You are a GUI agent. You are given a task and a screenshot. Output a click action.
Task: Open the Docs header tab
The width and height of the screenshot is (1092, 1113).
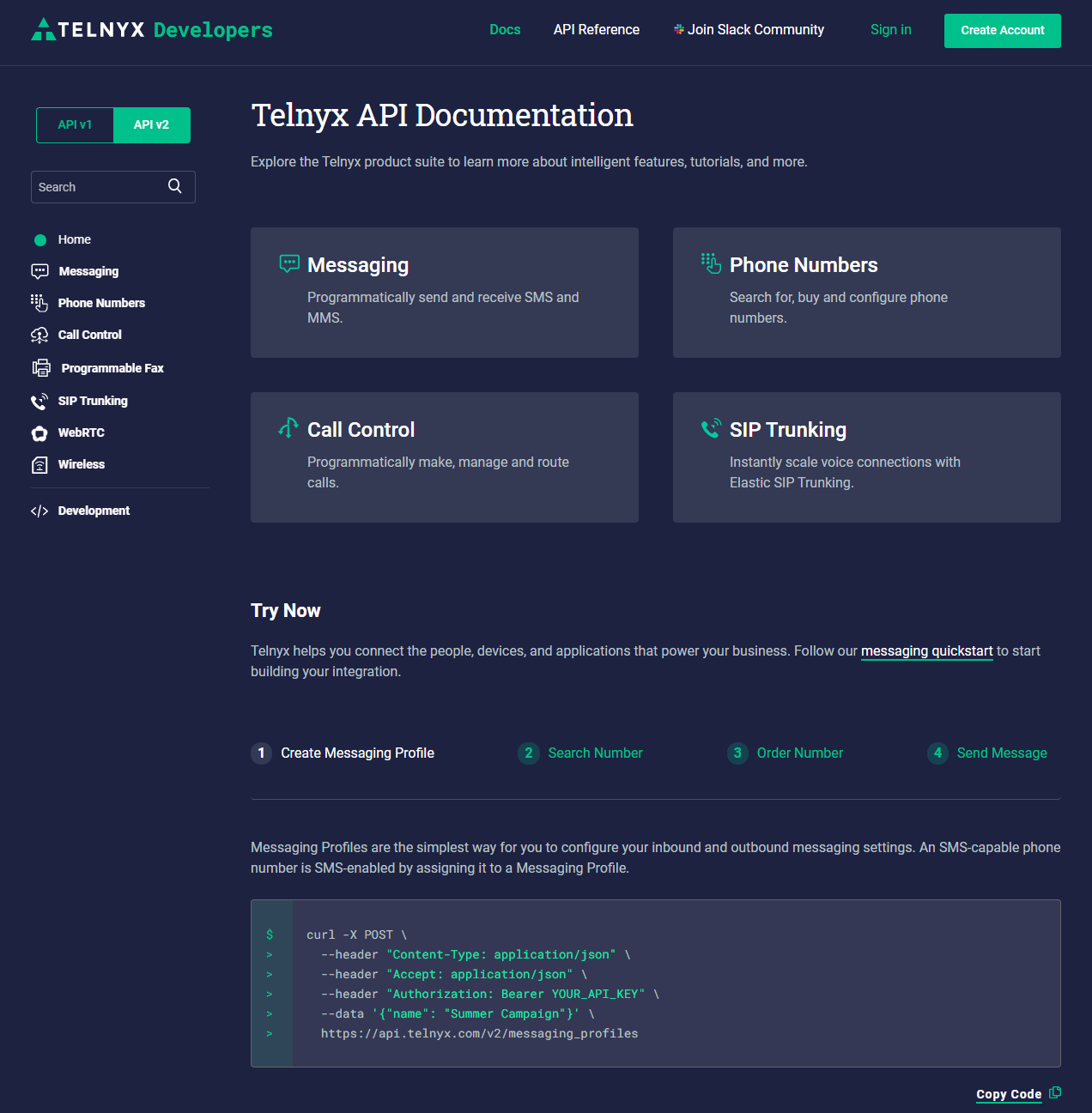(x=505, y=30)
